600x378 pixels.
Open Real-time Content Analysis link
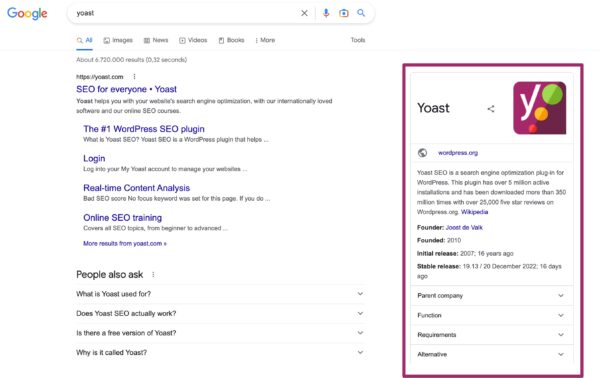tap(137, 188)
